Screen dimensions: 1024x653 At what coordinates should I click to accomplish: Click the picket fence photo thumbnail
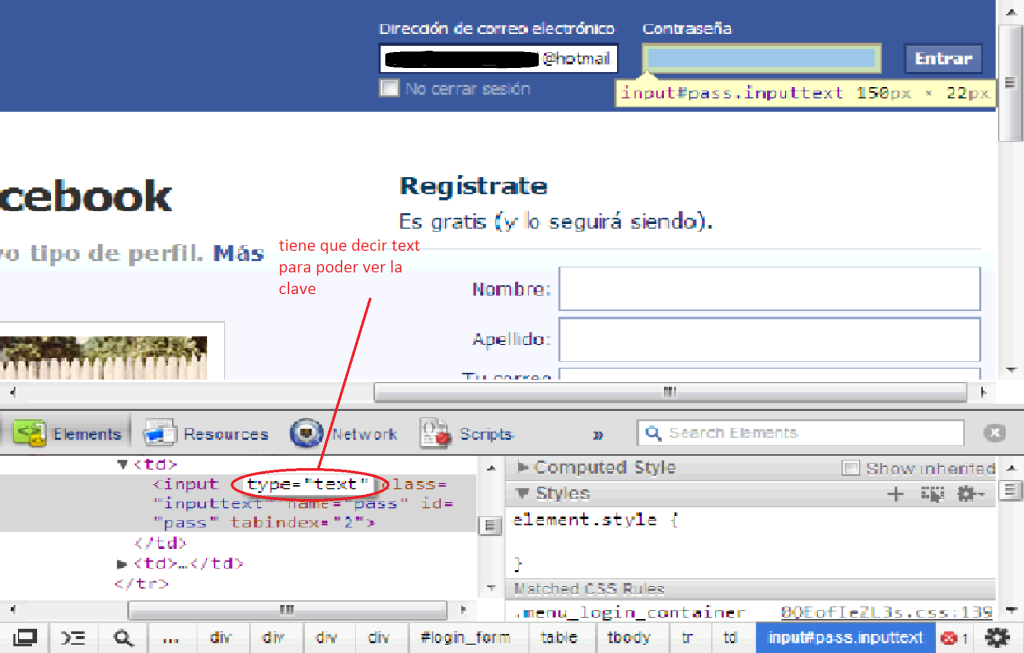(103, 358)
